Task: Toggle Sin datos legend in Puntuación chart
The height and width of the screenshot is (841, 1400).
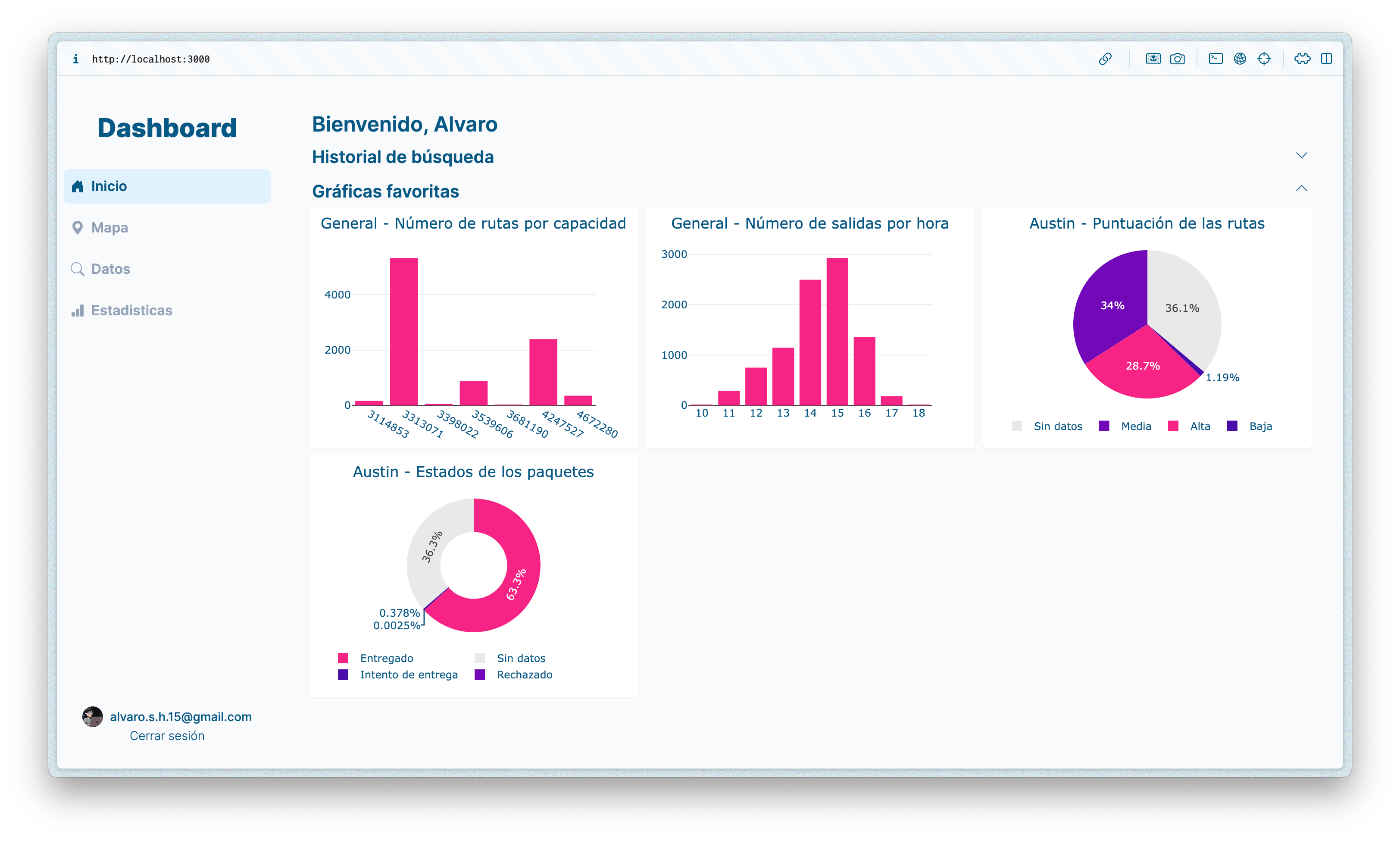Action: coord(1047,426)
